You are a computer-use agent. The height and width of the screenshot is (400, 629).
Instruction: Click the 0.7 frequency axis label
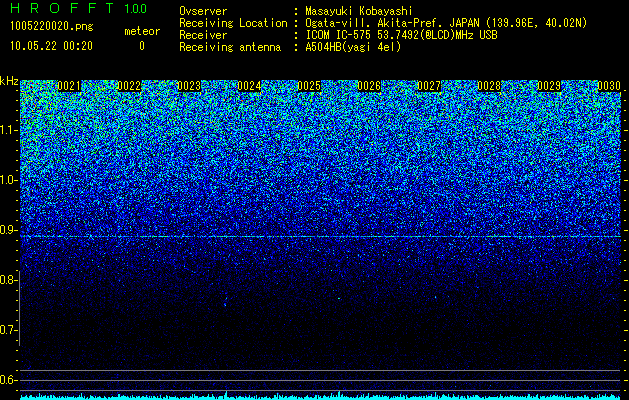pyautogui.click(x=8, y=330)
